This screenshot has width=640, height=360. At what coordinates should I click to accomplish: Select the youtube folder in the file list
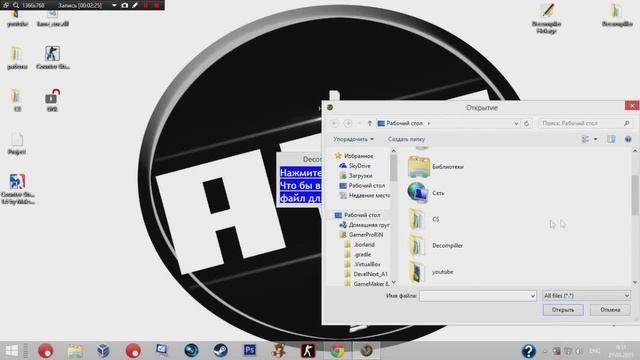click(417, 272)
